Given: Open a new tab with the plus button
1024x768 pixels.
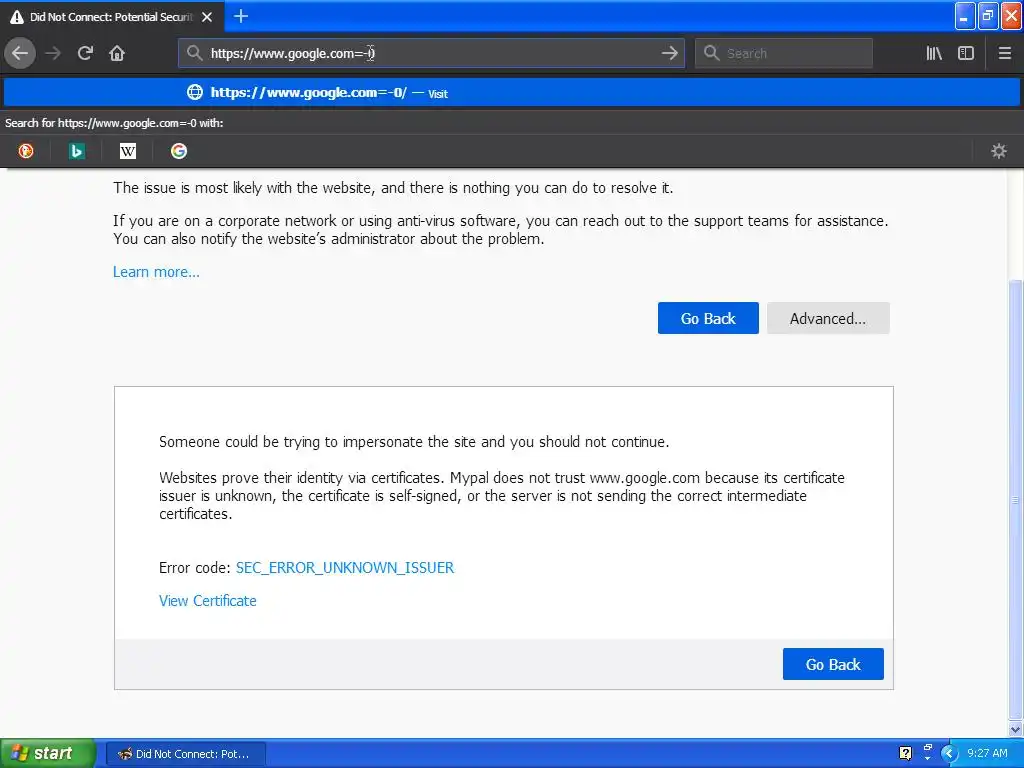Looking at the screenshot, I should [241, 16].
